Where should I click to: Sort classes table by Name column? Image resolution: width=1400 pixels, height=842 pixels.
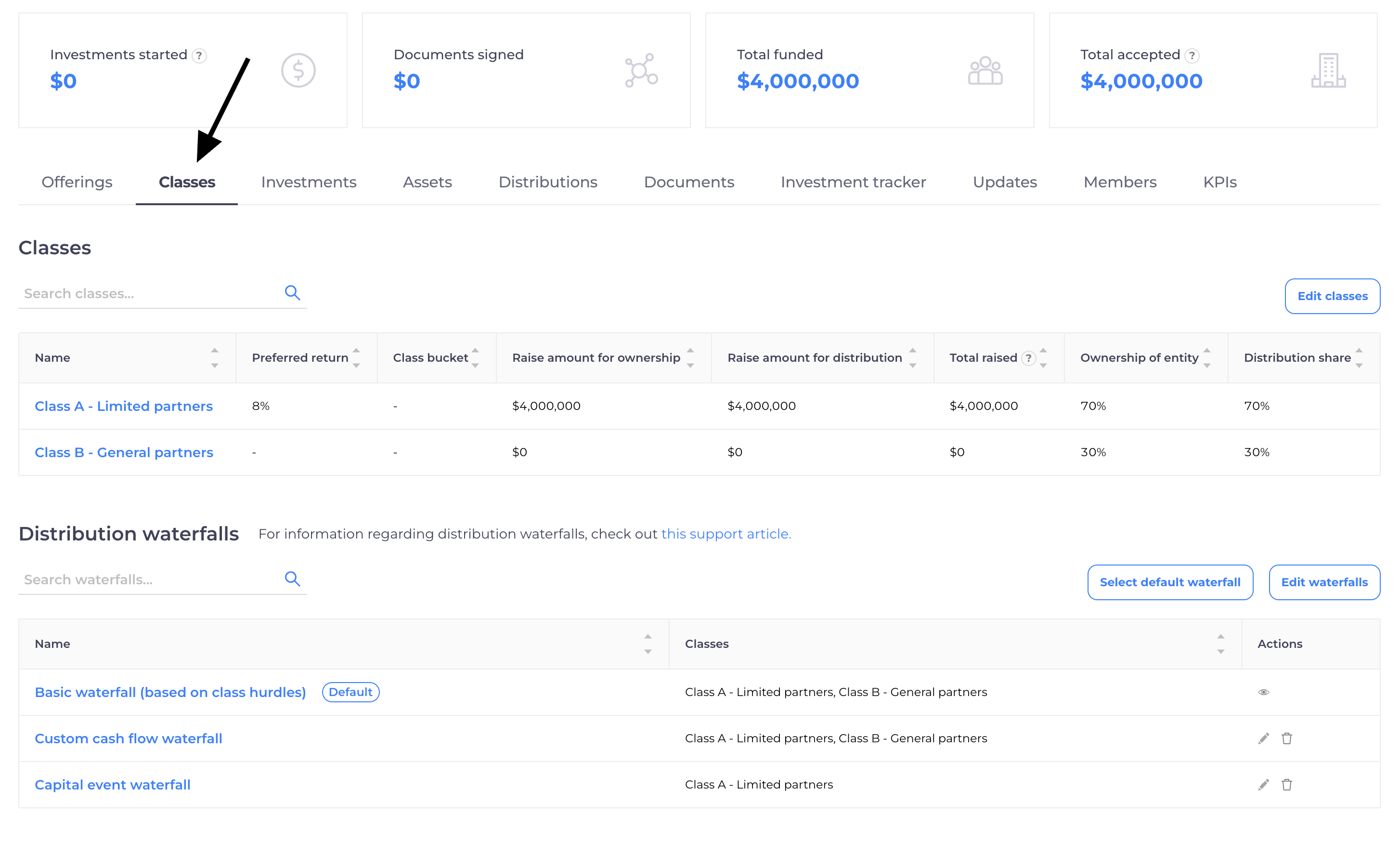point(214,358)
